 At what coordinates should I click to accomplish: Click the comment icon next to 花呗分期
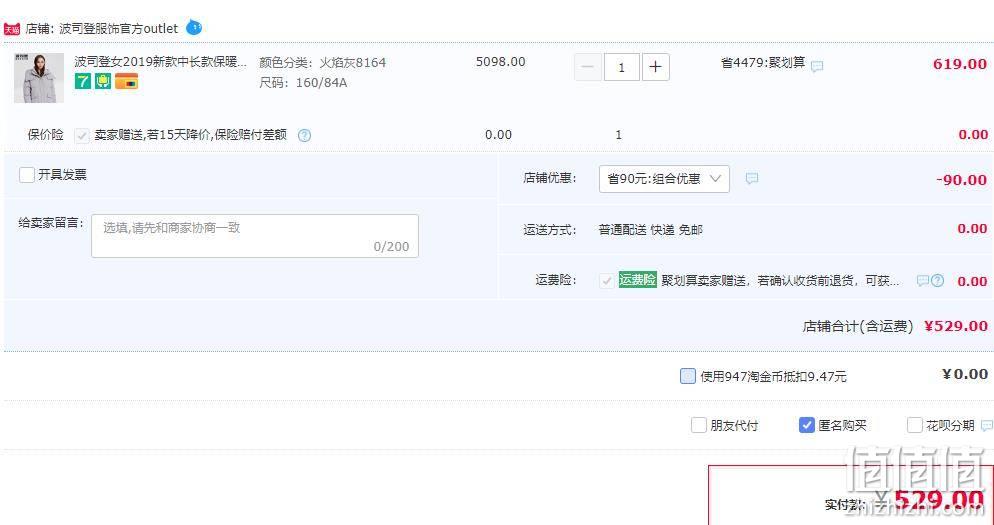[987, 425]
